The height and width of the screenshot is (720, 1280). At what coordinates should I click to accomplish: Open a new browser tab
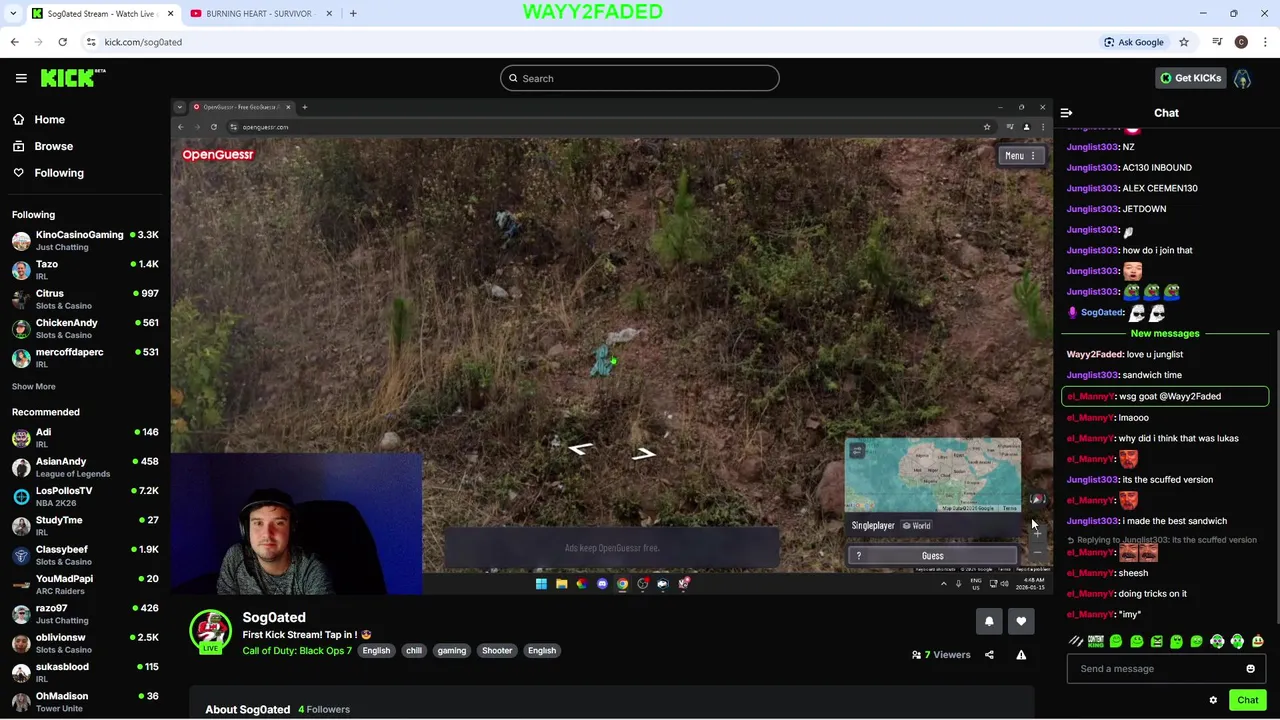tap(353, 13)
